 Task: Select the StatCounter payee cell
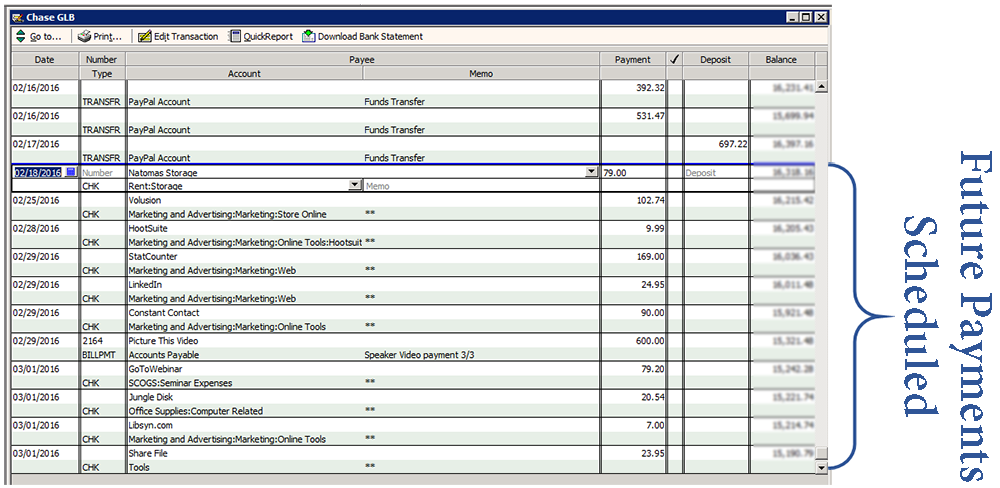click(363, 256)
